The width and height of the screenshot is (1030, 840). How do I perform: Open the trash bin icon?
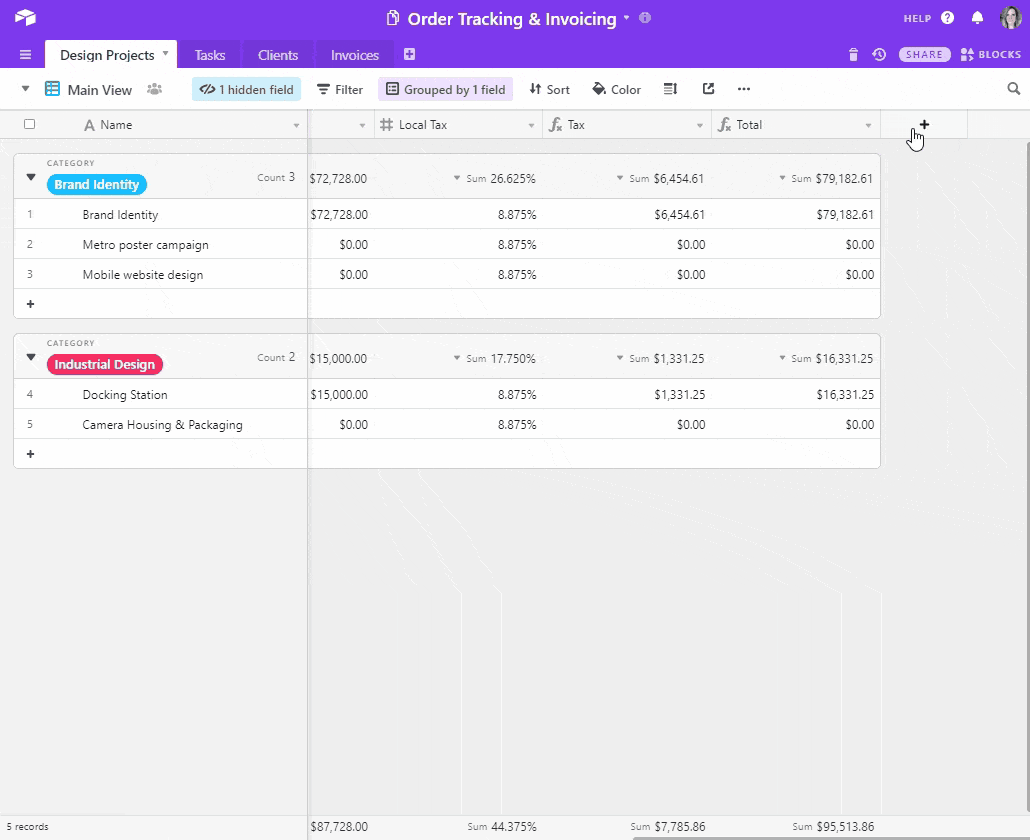click(x=853, y=55)
